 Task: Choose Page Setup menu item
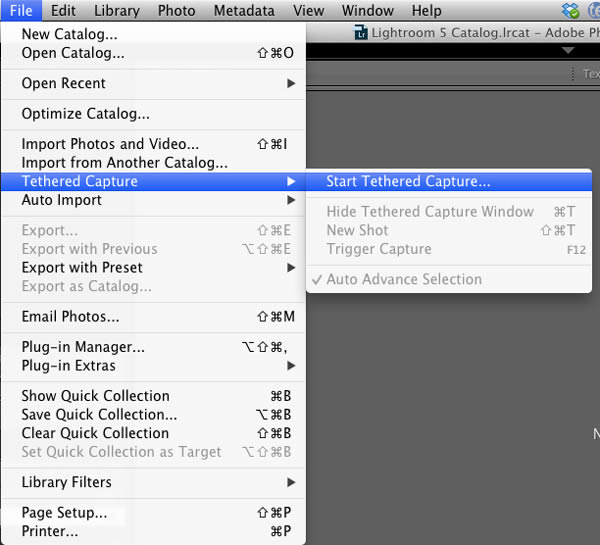click(64, 513)
